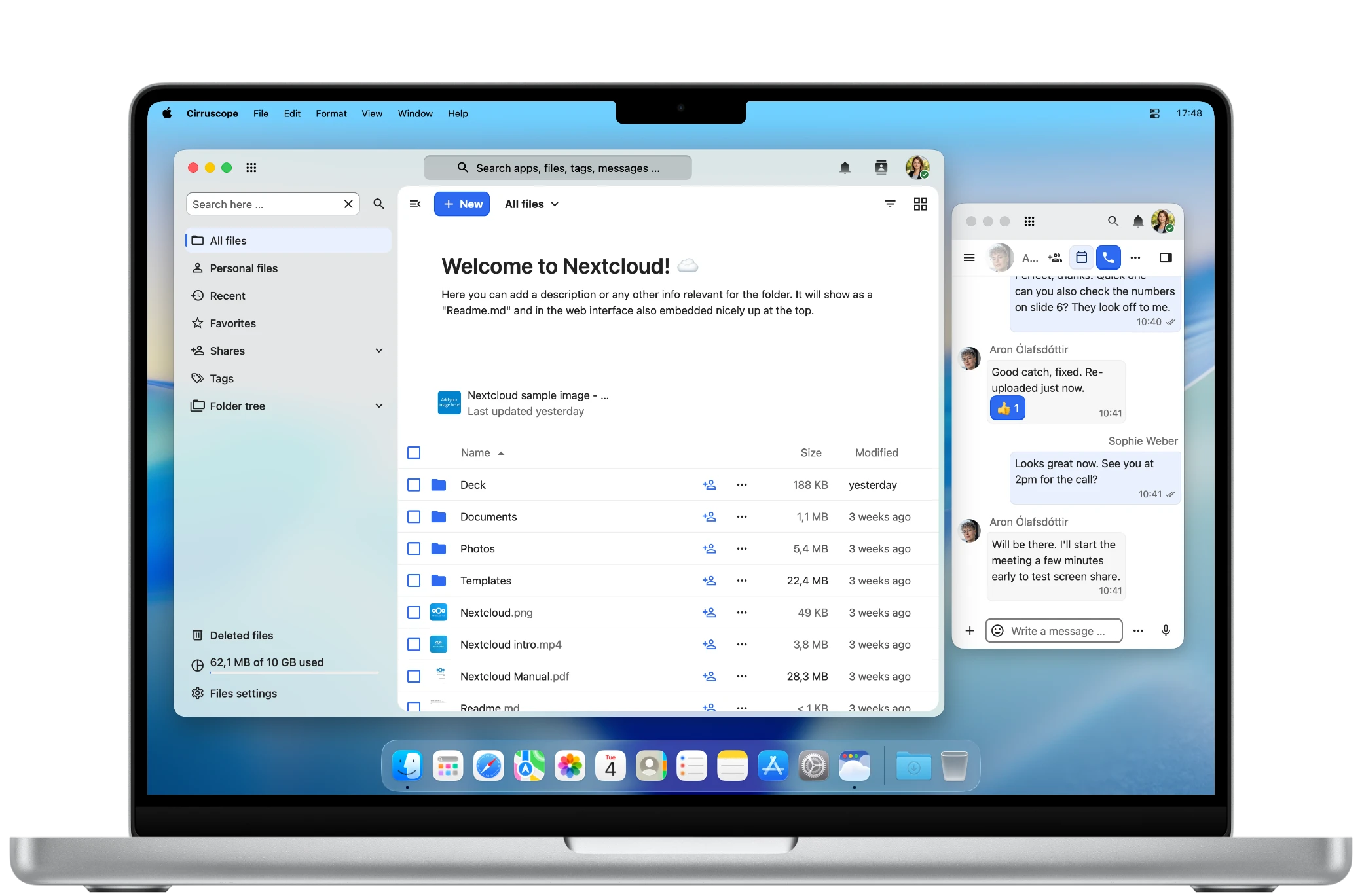This screenshot has height=896, width=1362.
Task: Open the Window menu
Action: [x=415, y=113]
